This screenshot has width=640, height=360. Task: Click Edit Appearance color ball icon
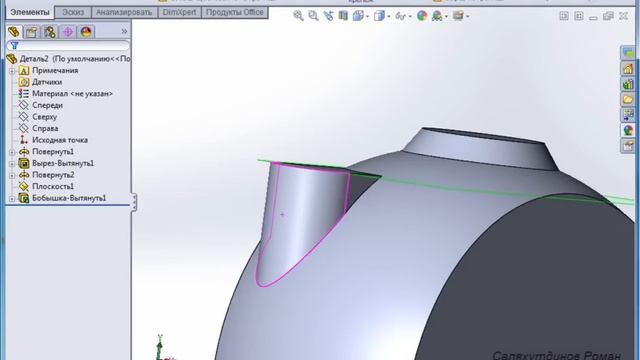[422, 16]
